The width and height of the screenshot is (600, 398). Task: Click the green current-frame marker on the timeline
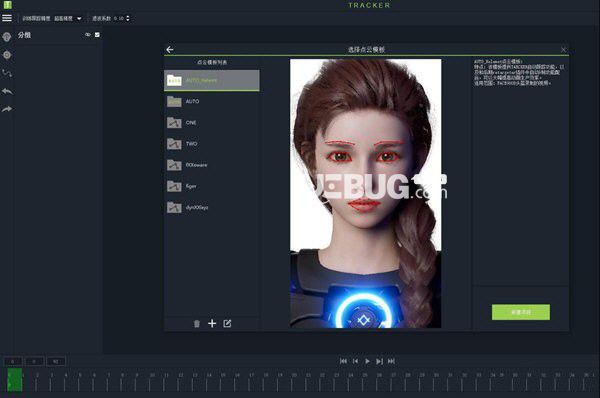pyautogui.click(x=15, y=380)
